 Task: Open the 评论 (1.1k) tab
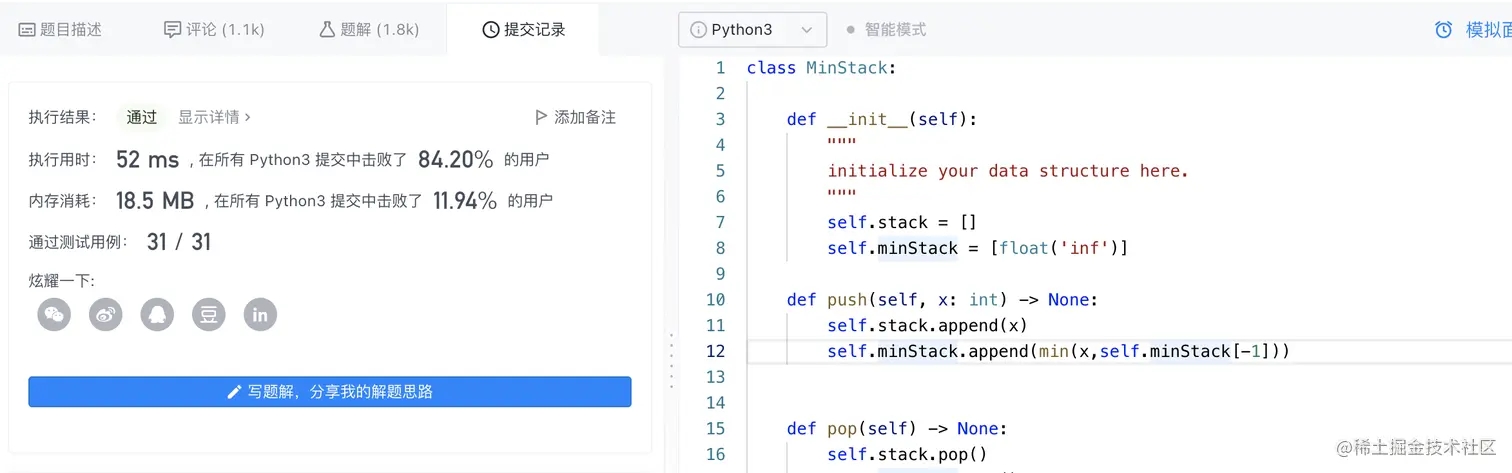click(214, 30)
